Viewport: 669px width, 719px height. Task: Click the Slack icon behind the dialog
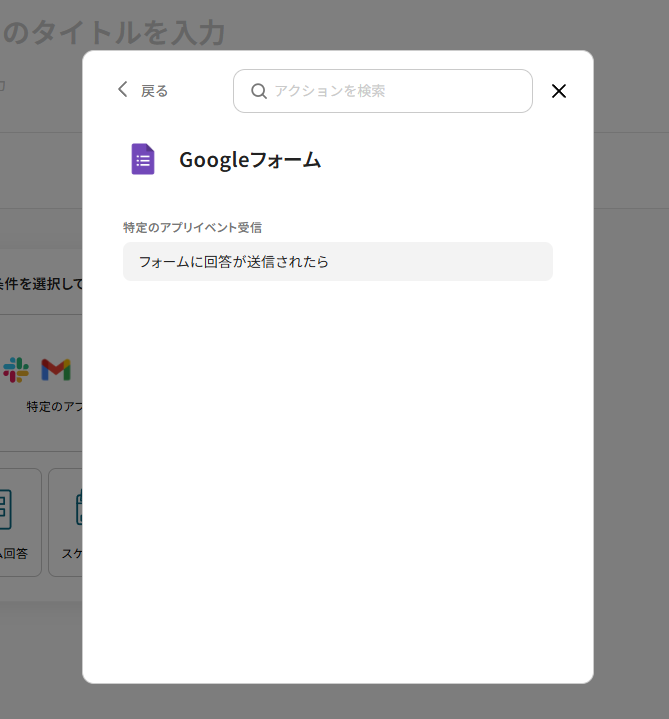click(x=16, y=370)
